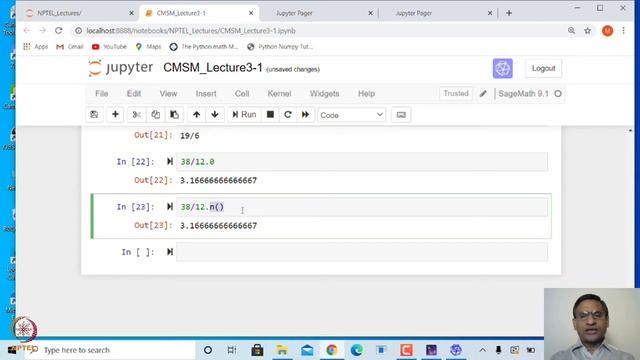Rename notebook title CMSM_Lecture3-1
This screenshot has height=360, width=640.
(x=213, y=68)
